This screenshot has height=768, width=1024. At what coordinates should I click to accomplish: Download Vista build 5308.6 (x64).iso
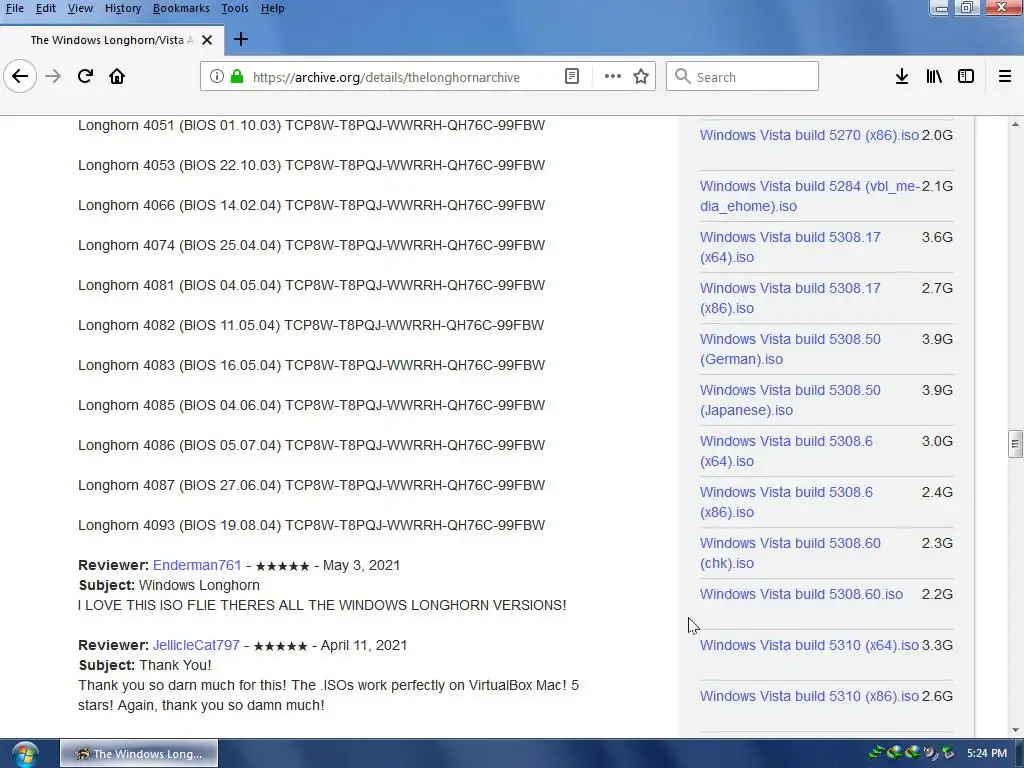[x=786, y=451]
